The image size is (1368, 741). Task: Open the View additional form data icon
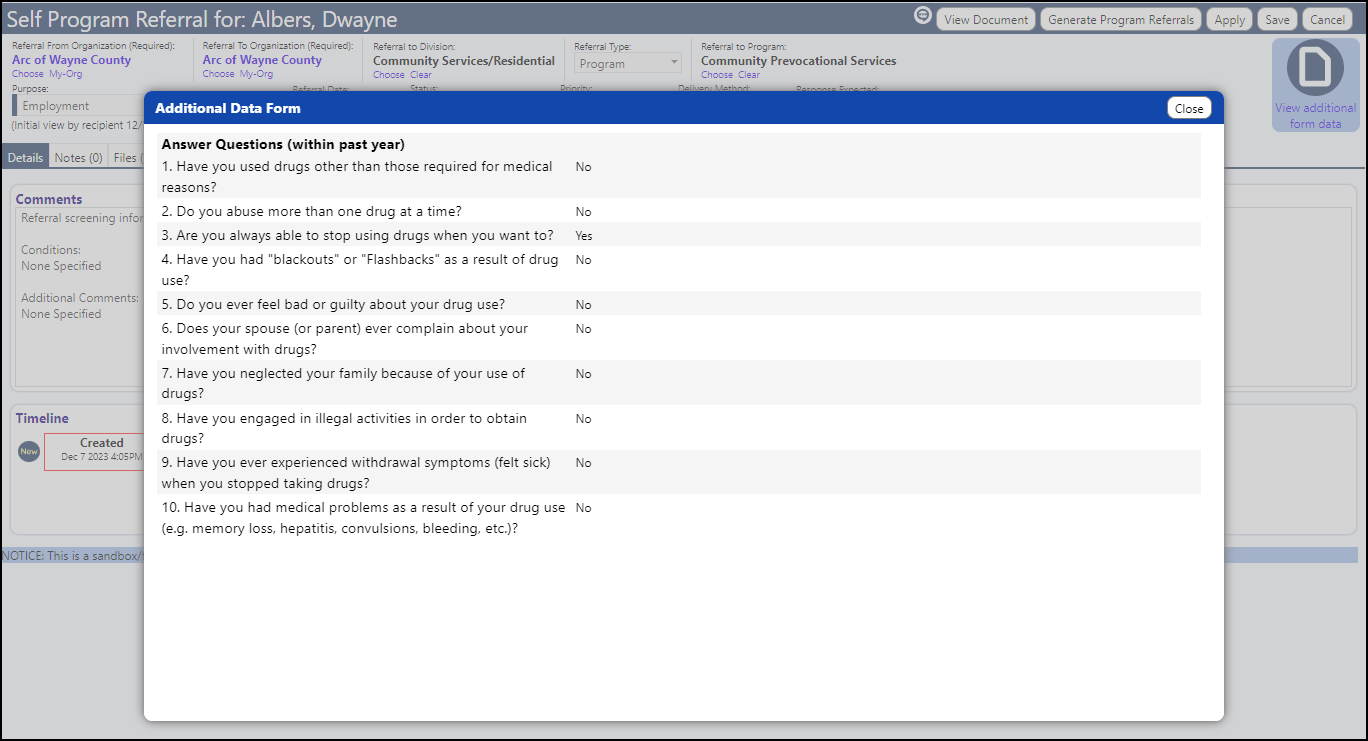pos(1315,68)
